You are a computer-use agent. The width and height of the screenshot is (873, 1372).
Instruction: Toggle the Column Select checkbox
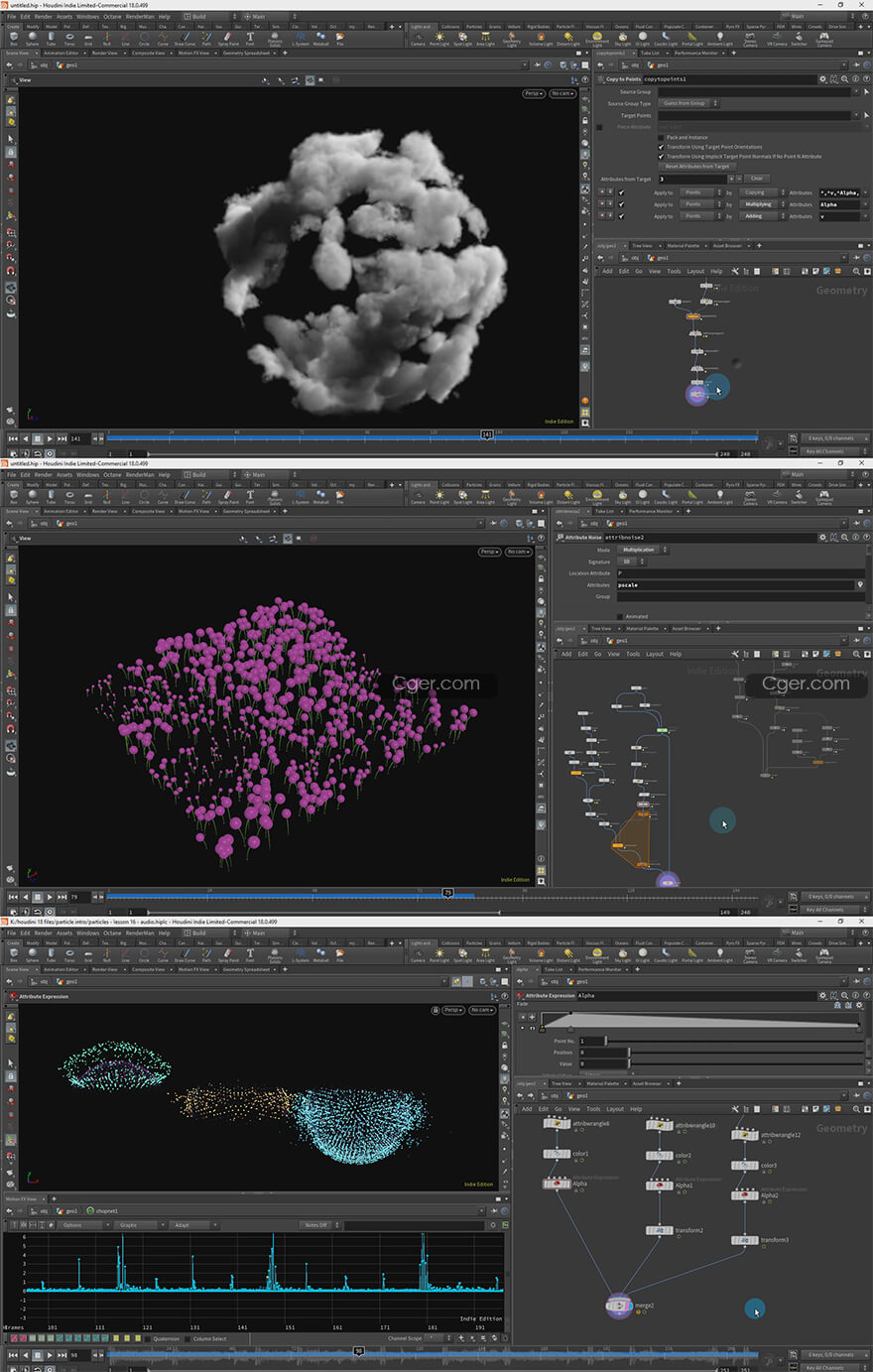[188, 1338]
